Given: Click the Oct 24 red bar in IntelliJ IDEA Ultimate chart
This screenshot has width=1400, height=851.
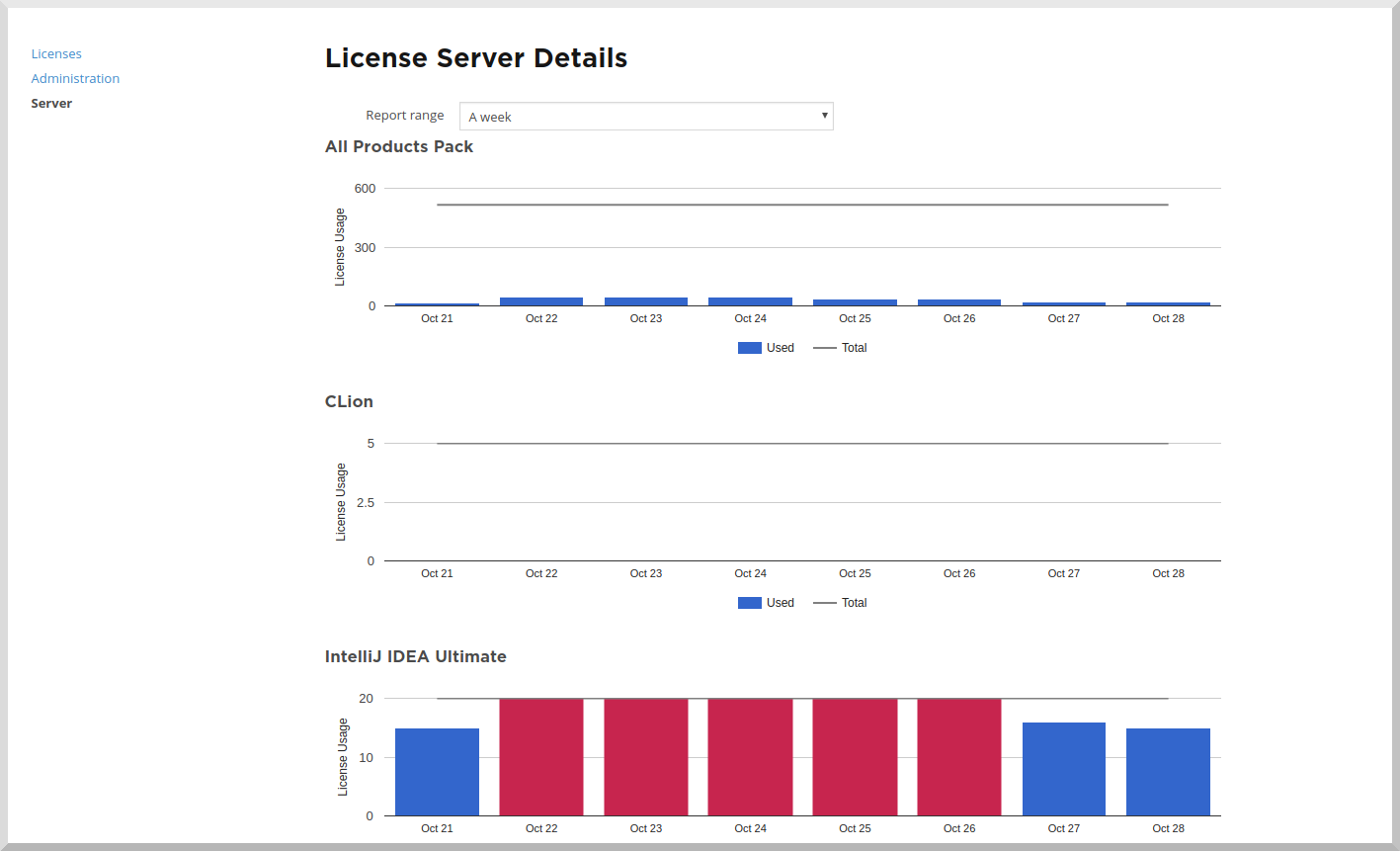Looking at the screenshot, I should 751,757.
